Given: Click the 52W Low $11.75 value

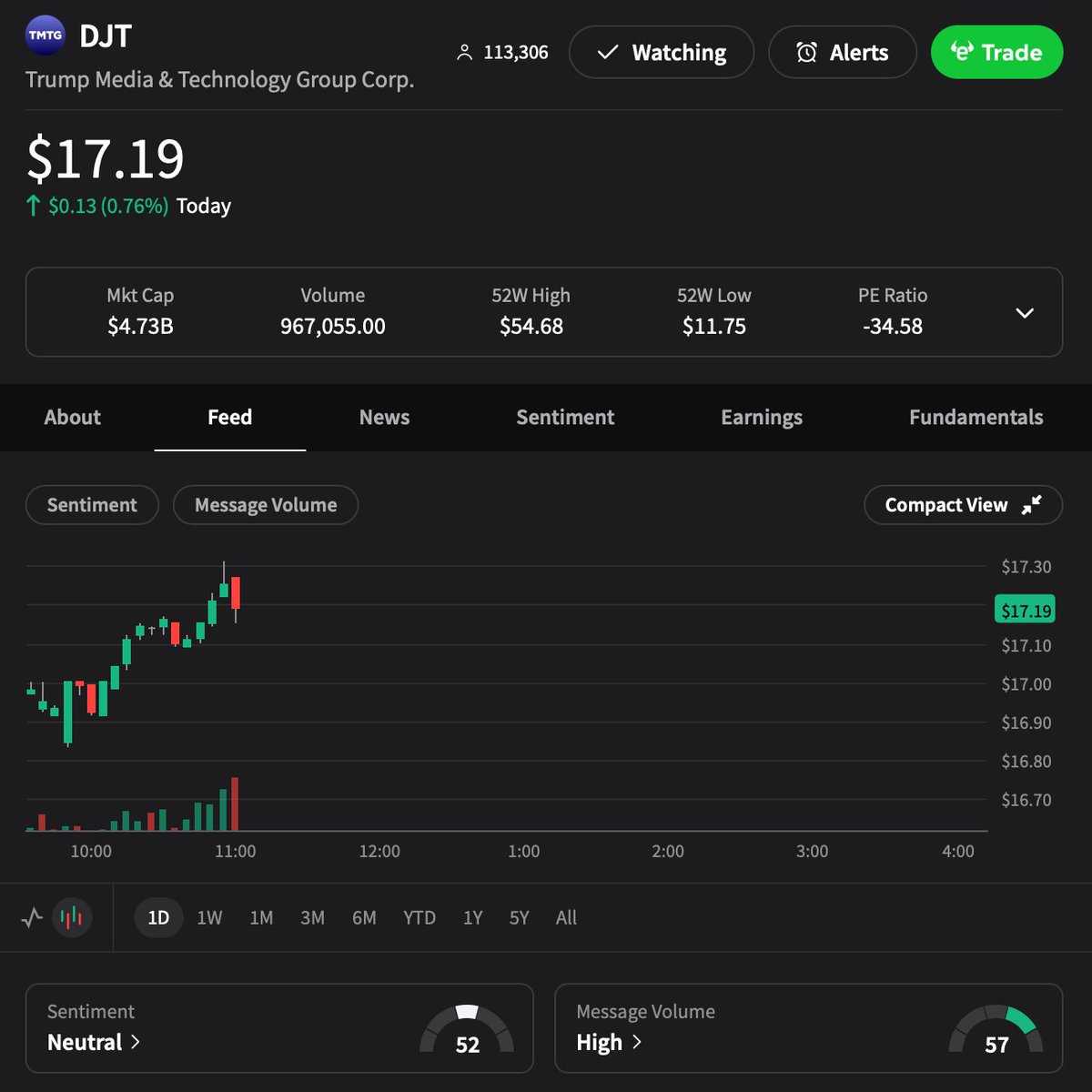Looking at the screenshot, I should (714, 326).
